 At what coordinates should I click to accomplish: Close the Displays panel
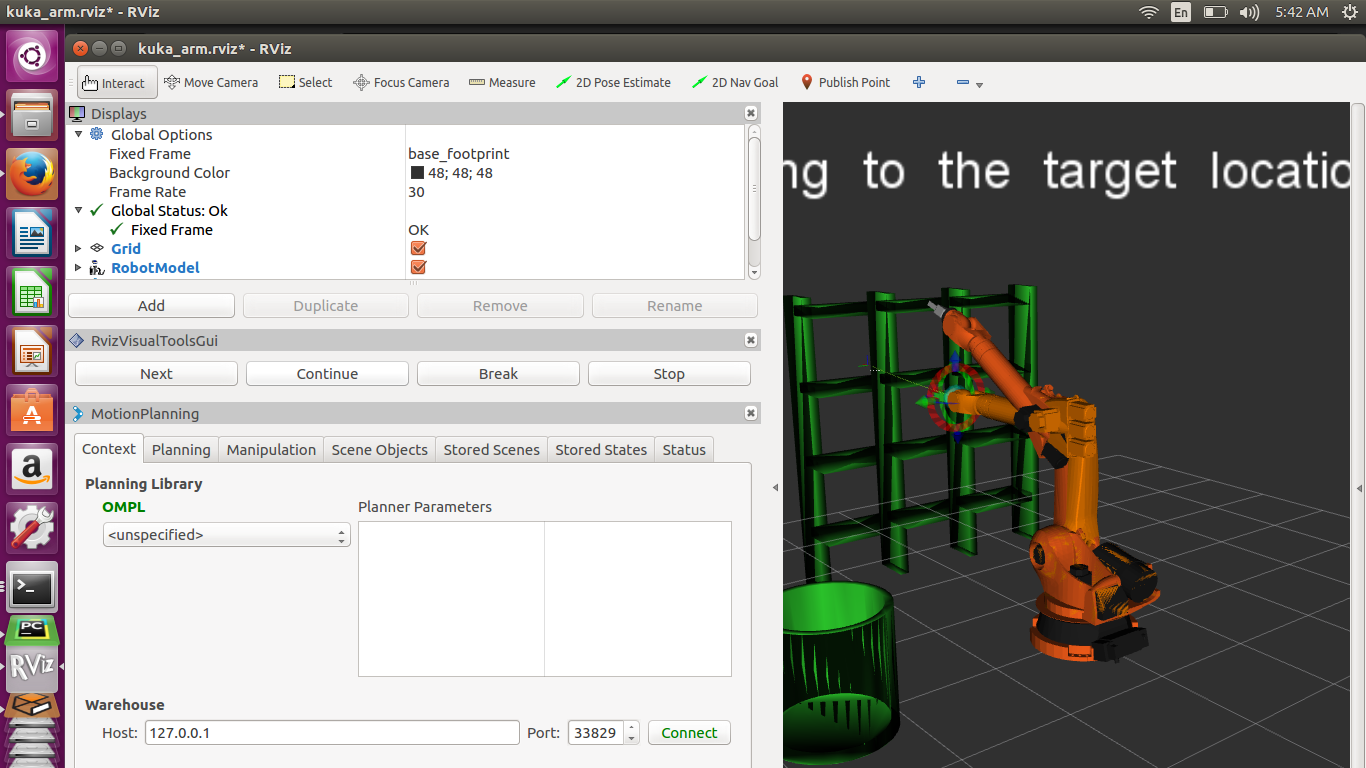[x=751, y=114]
